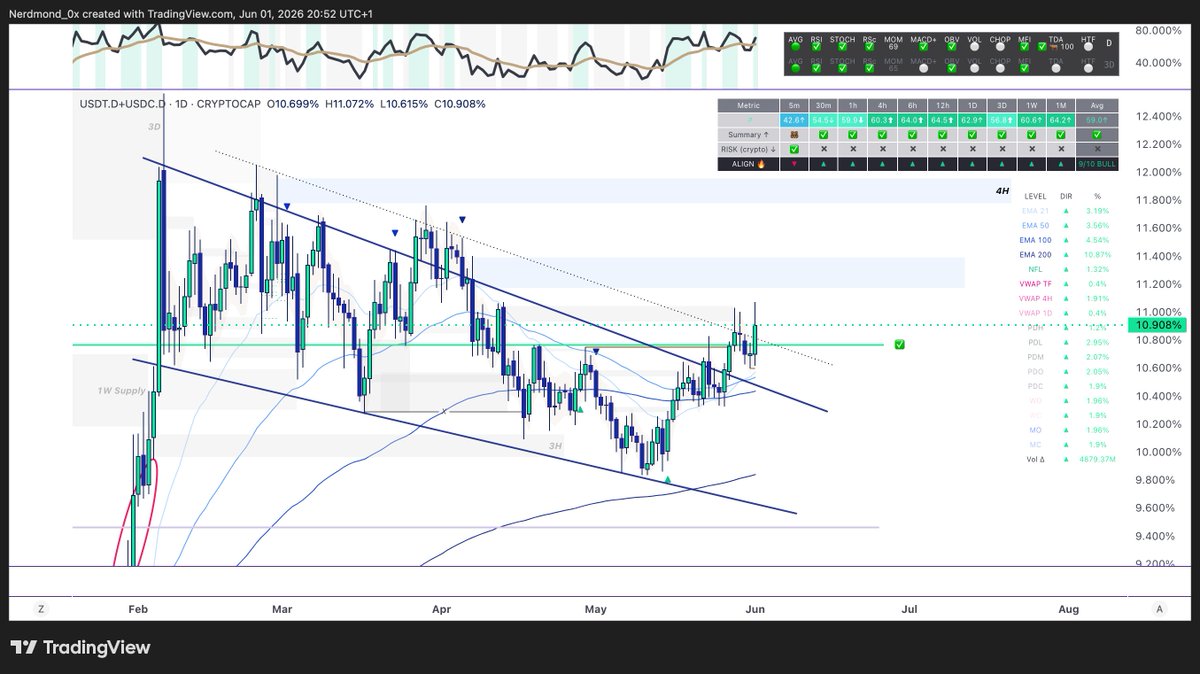Image resolution: width=1200 pixels, height=674 pixels.
Task: Click the bear emoji in the Summary row
Action: pyautogui.click(x=794, y=135)
